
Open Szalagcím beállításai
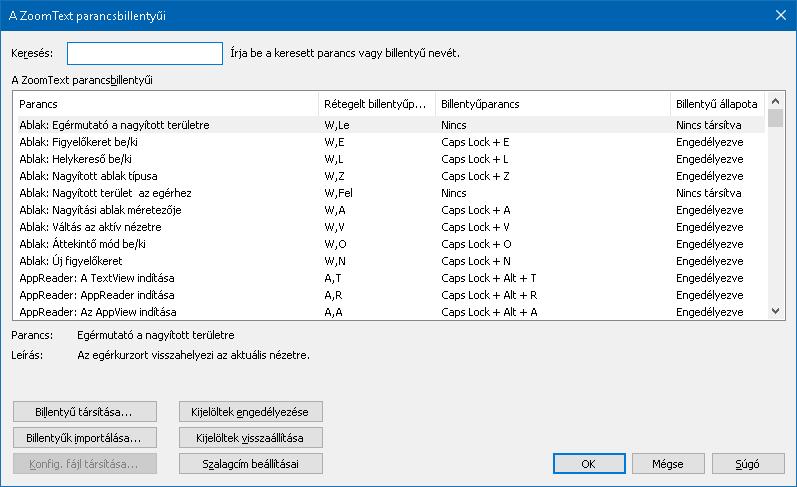coord(251,464)
